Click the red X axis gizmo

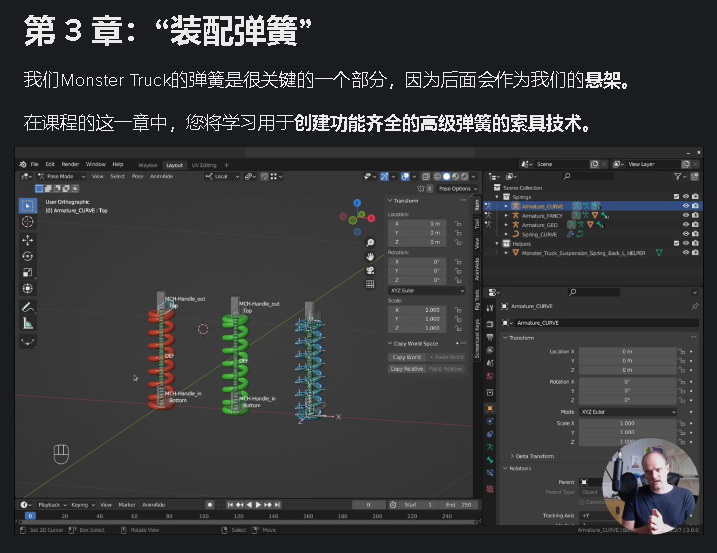click(x=371, y=219)
